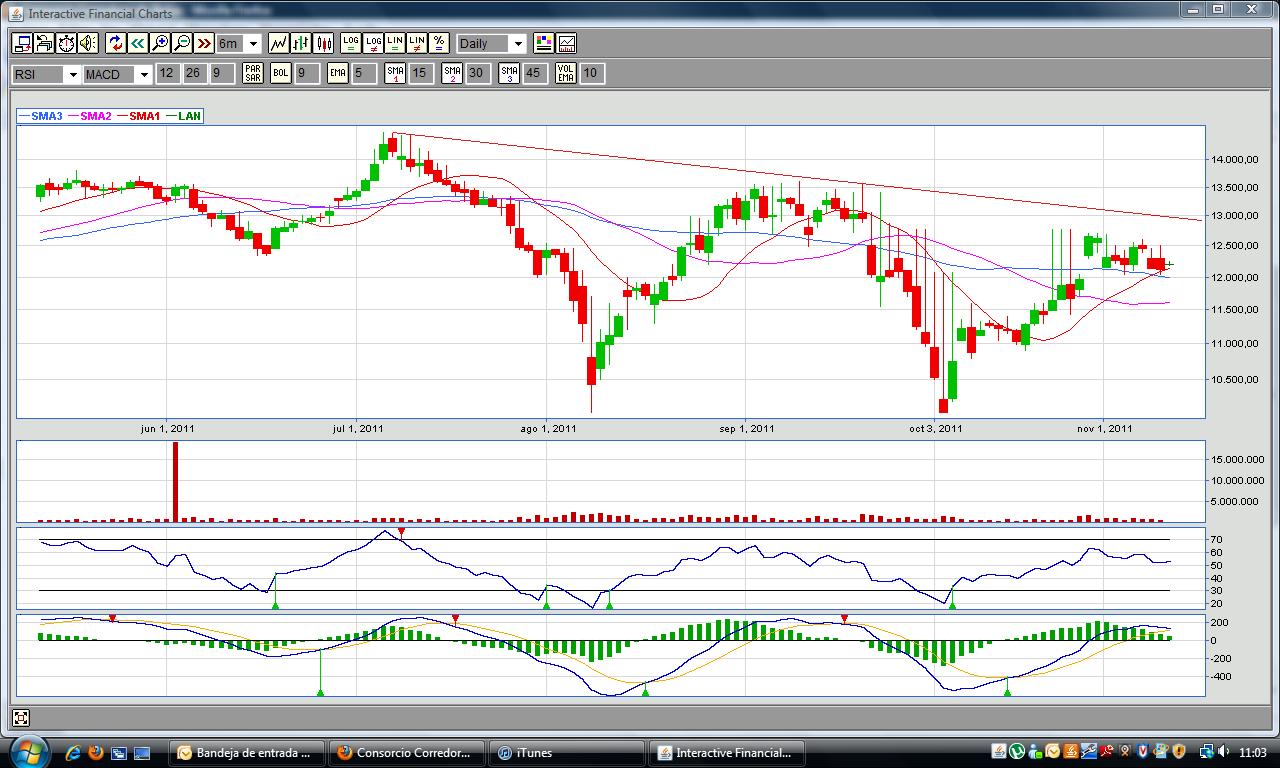Click the green double-left arrows
Screen dimensions: 1280x768
pyautogui.click(x=137, y=43)
